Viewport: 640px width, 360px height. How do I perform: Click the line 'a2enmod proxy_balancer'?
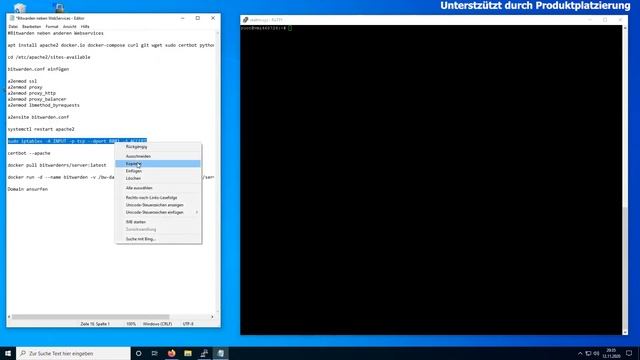(x=37, y=99)
